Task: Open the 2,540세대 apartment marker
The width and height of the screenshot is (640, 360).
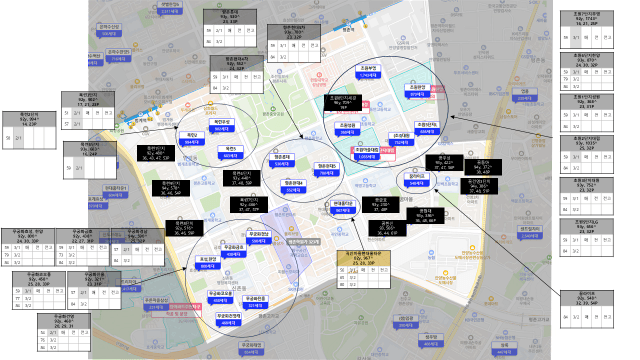Action: [x=530, y=232]
